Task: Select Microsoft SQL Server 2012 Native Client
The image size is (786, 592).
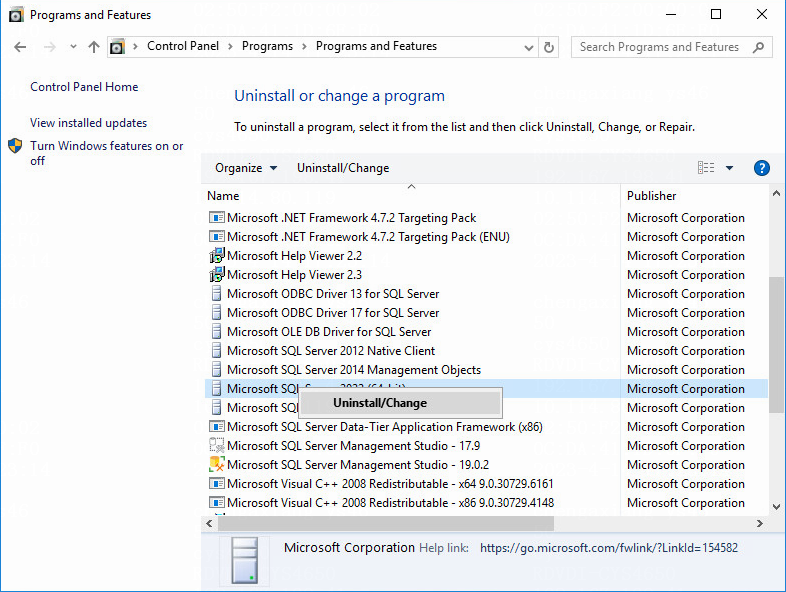Action: coord(331,351)
